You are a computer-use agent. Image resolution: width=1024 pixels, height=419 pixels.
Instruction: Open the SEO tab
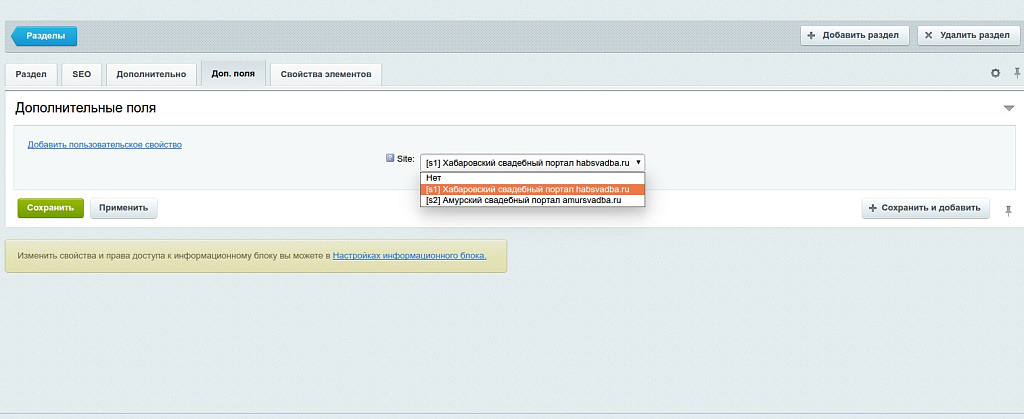pos(81,75)
